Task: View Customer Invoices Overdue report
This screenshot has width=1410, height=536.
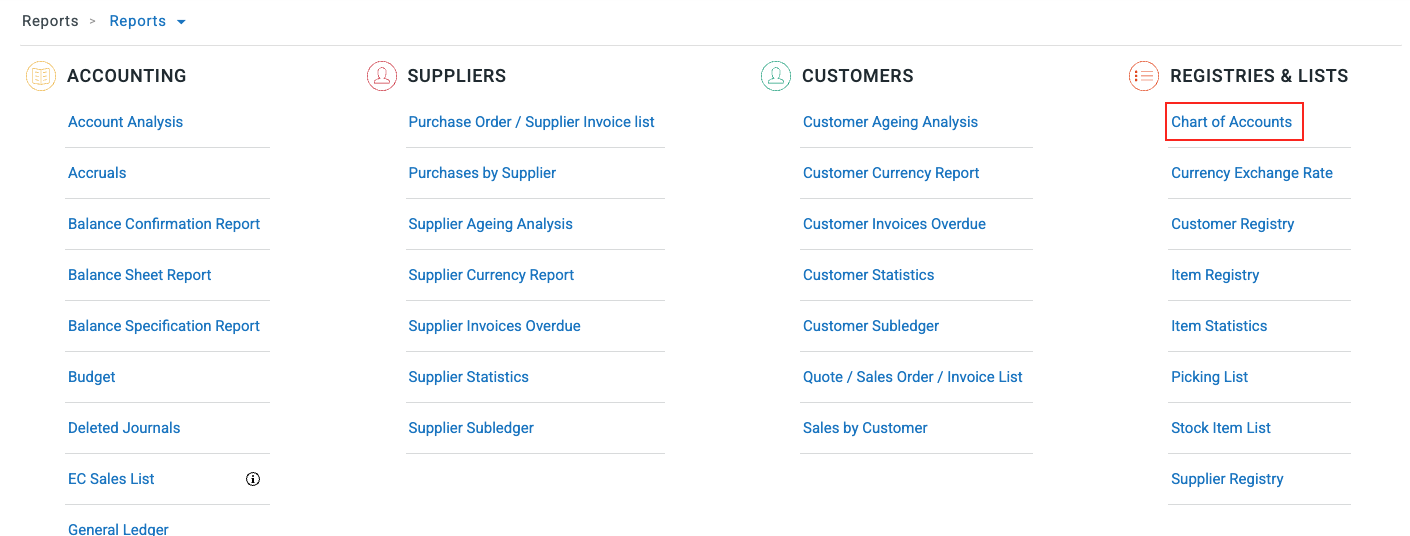Action: (x=894, y=224)
